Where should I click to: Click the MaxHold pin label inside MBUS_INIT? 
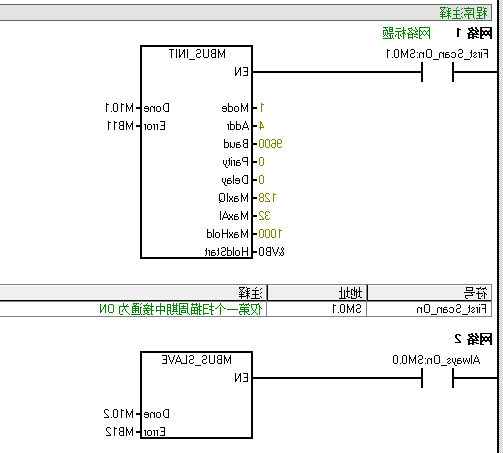tap(228, 234)
